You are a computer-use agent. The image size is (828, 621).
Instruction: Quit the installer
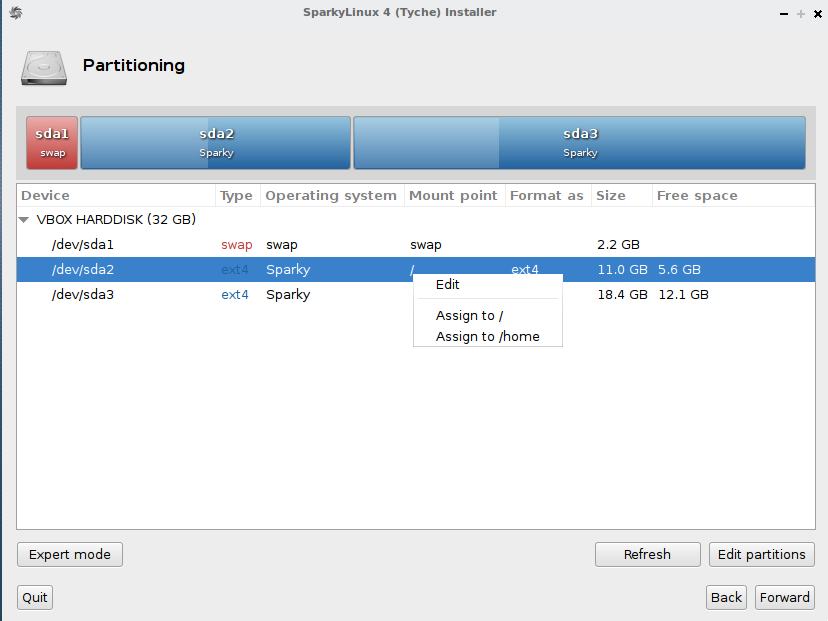click(x=35, y=597)
